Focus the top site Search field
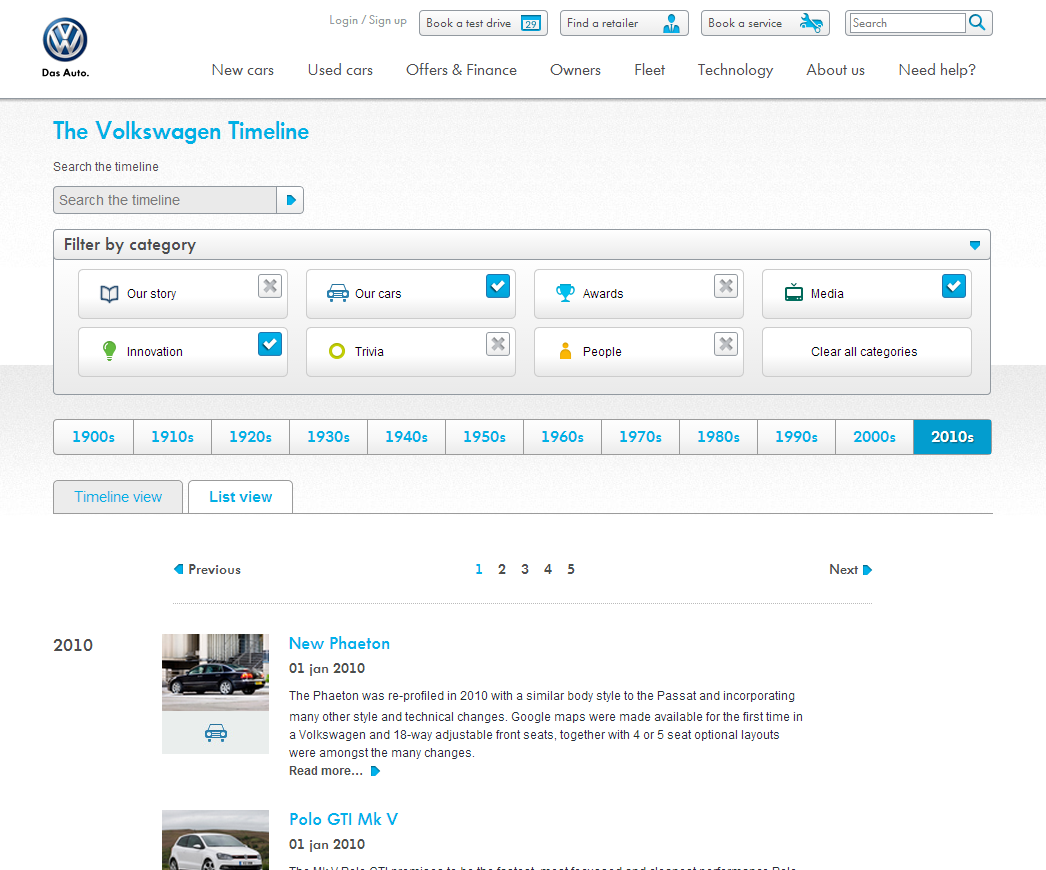Screen dimensions: 1046x870 point(907,23)
